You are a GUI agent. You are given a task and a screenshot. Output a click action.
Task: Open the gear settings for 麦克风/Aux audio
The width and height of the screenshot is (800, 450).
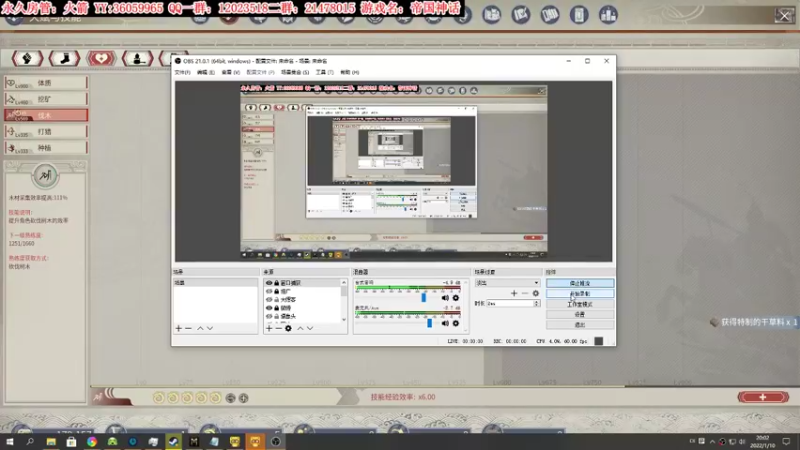click(456, 323)
